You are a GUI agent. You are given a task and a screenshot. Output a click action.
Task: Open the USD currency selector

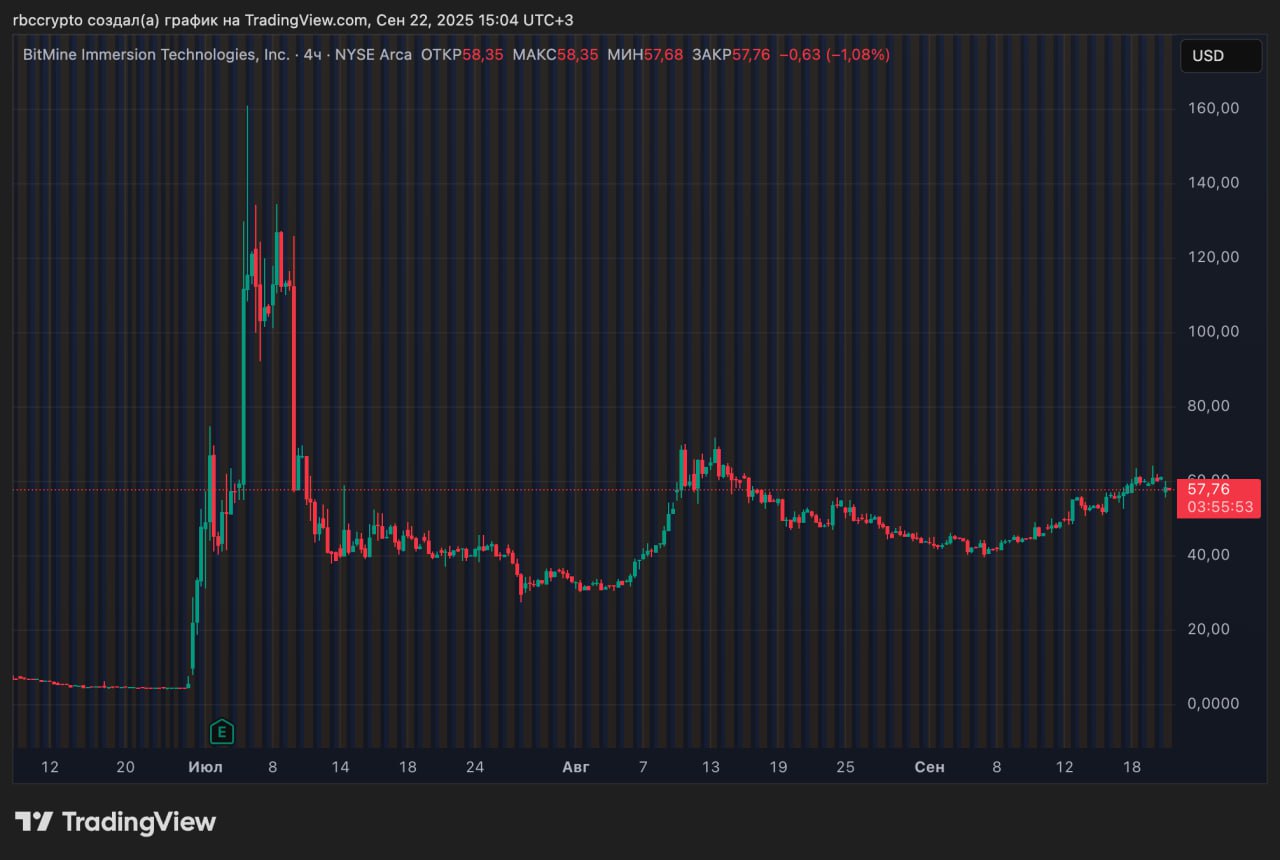[1221, 56]
